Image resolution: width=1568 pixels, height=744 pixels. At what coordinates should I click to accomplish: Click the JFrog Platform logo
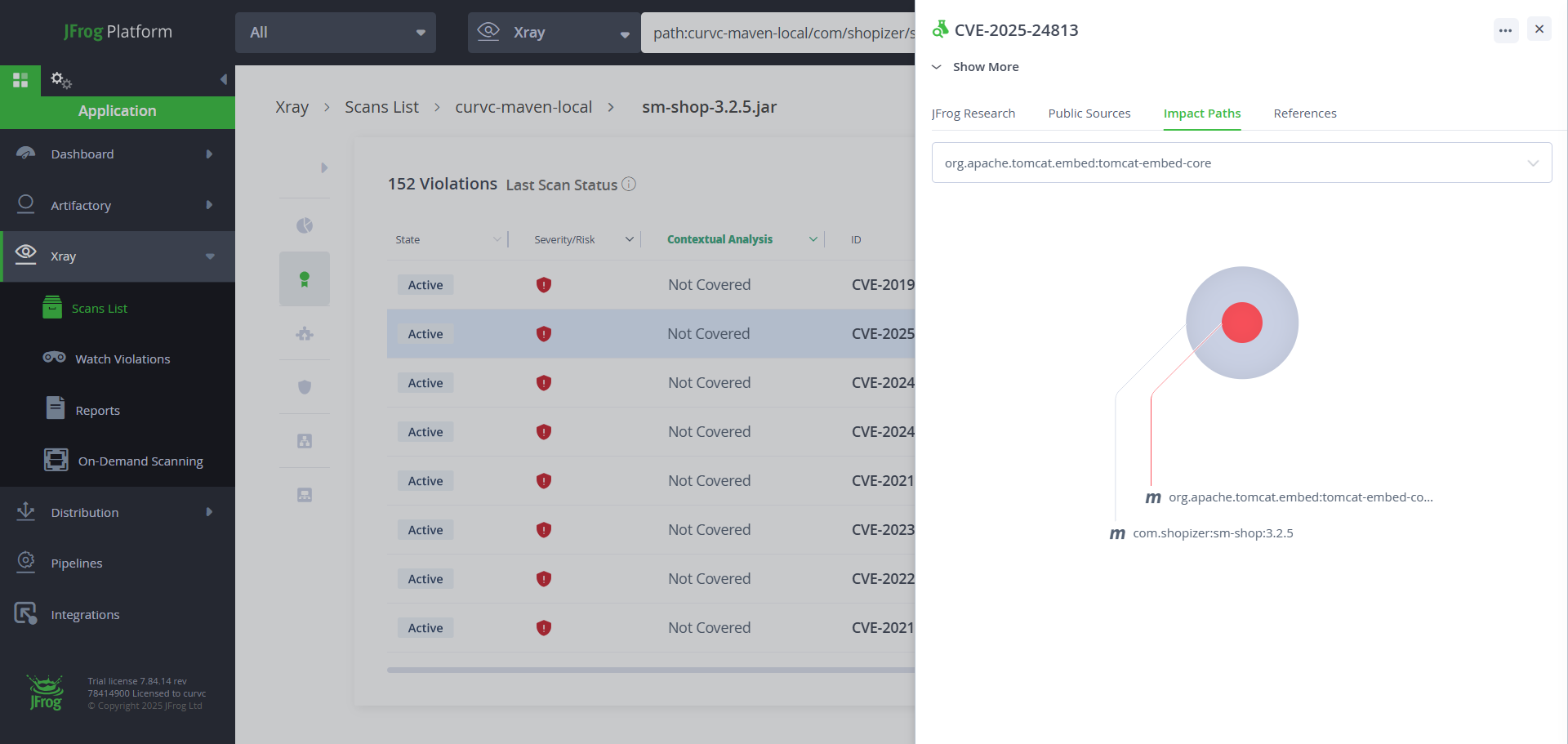pyautogui.click(x=118, y=32)
